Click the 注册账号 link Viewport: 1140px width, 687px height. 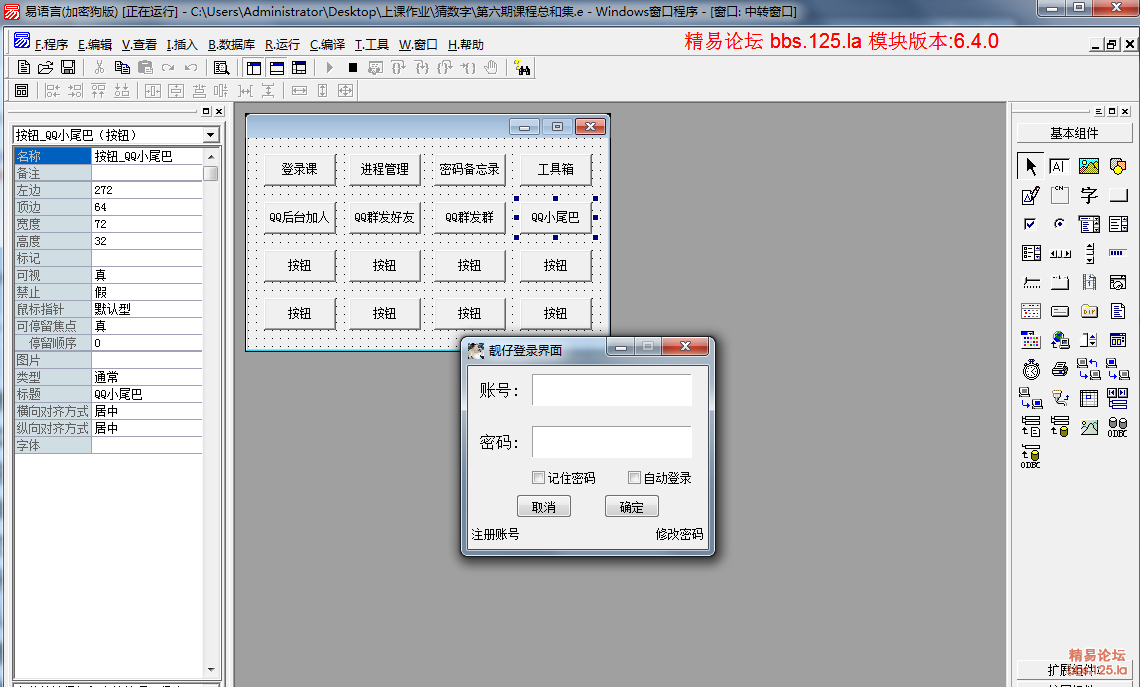(x=495, y=535)
